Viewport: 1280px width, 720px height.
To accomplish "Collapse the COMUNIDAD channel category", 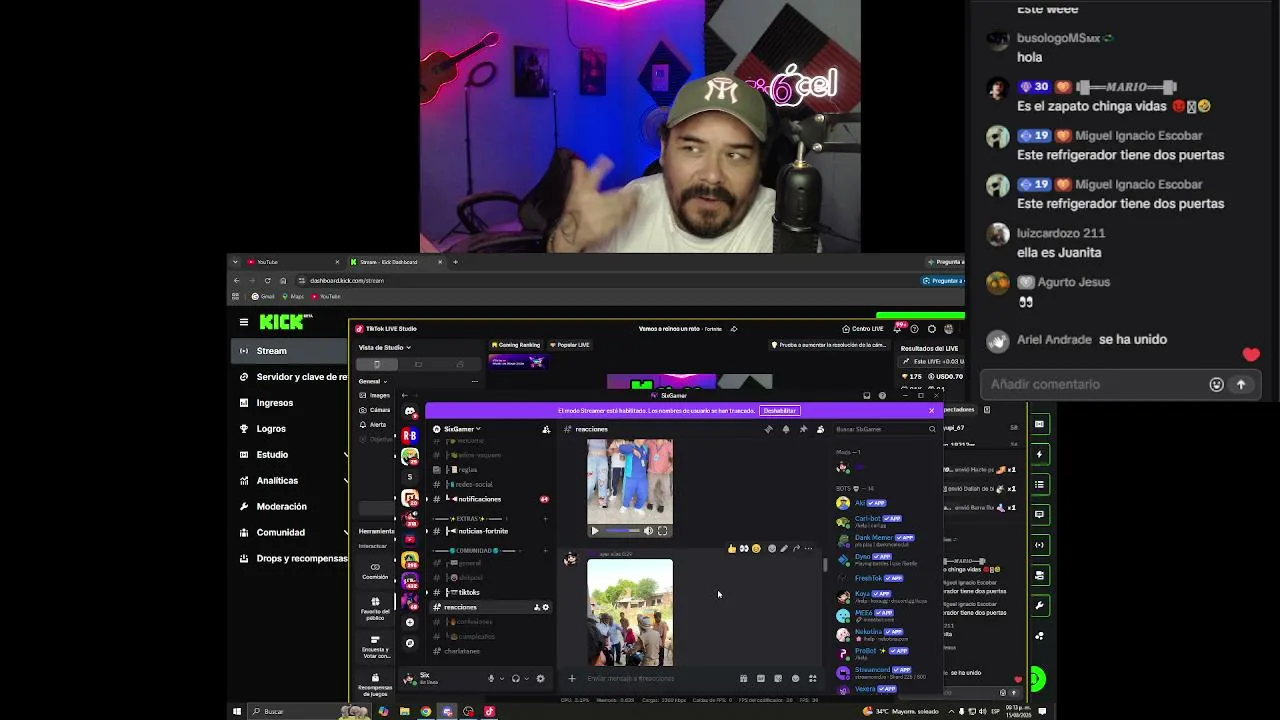I will (x=477, y=551).
